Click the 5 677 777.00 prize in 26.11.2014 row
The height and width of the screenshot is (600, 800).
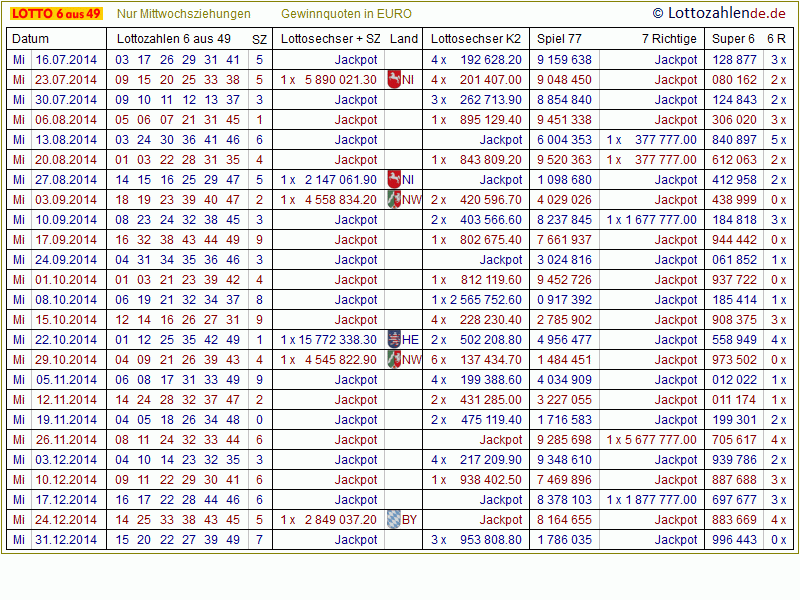tap(658, 440)
